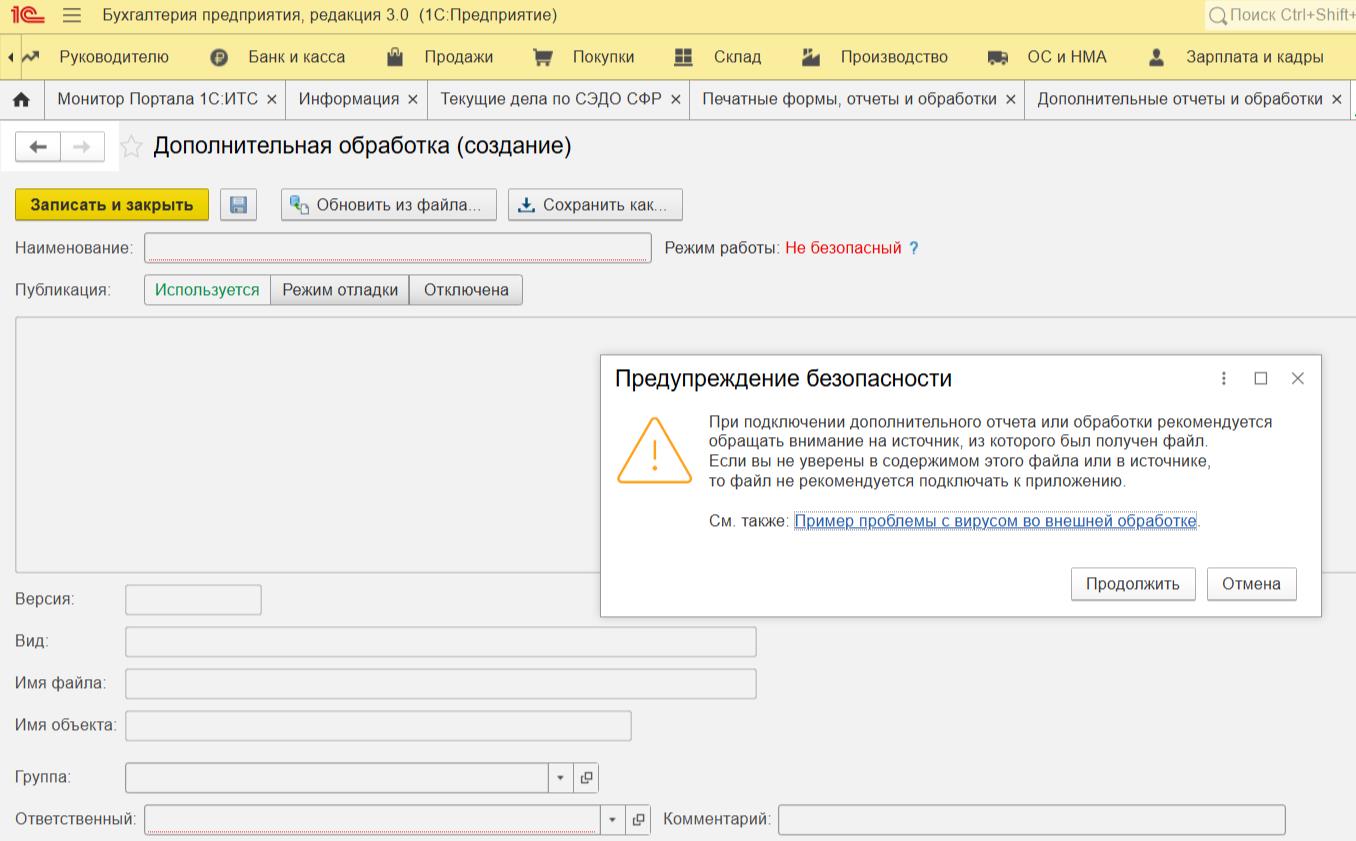The height and width of the screenshot is (841, 1356).
Task: Switch publication to Режим отладки
Action: 340,290
